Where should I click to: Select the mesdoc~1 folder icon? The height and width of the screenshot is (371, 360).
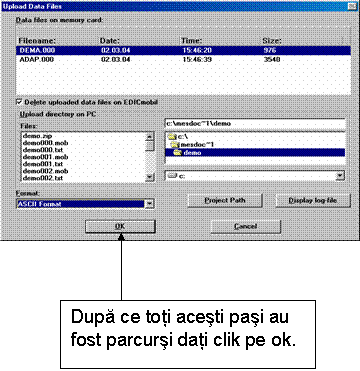pos(175,145)
